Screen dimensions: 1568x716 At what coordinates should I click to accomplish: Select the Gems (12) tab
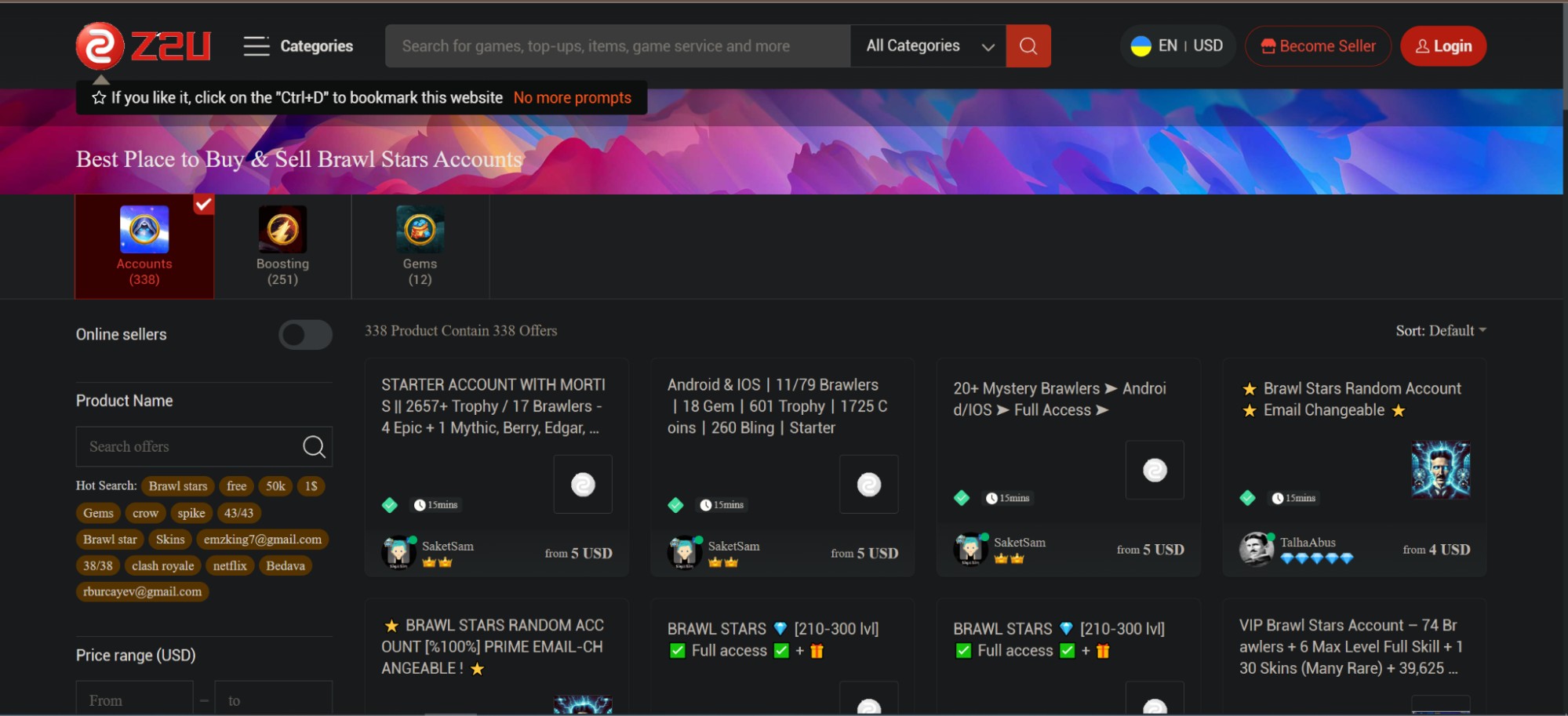pyautogui.click(x=420, y=272)
